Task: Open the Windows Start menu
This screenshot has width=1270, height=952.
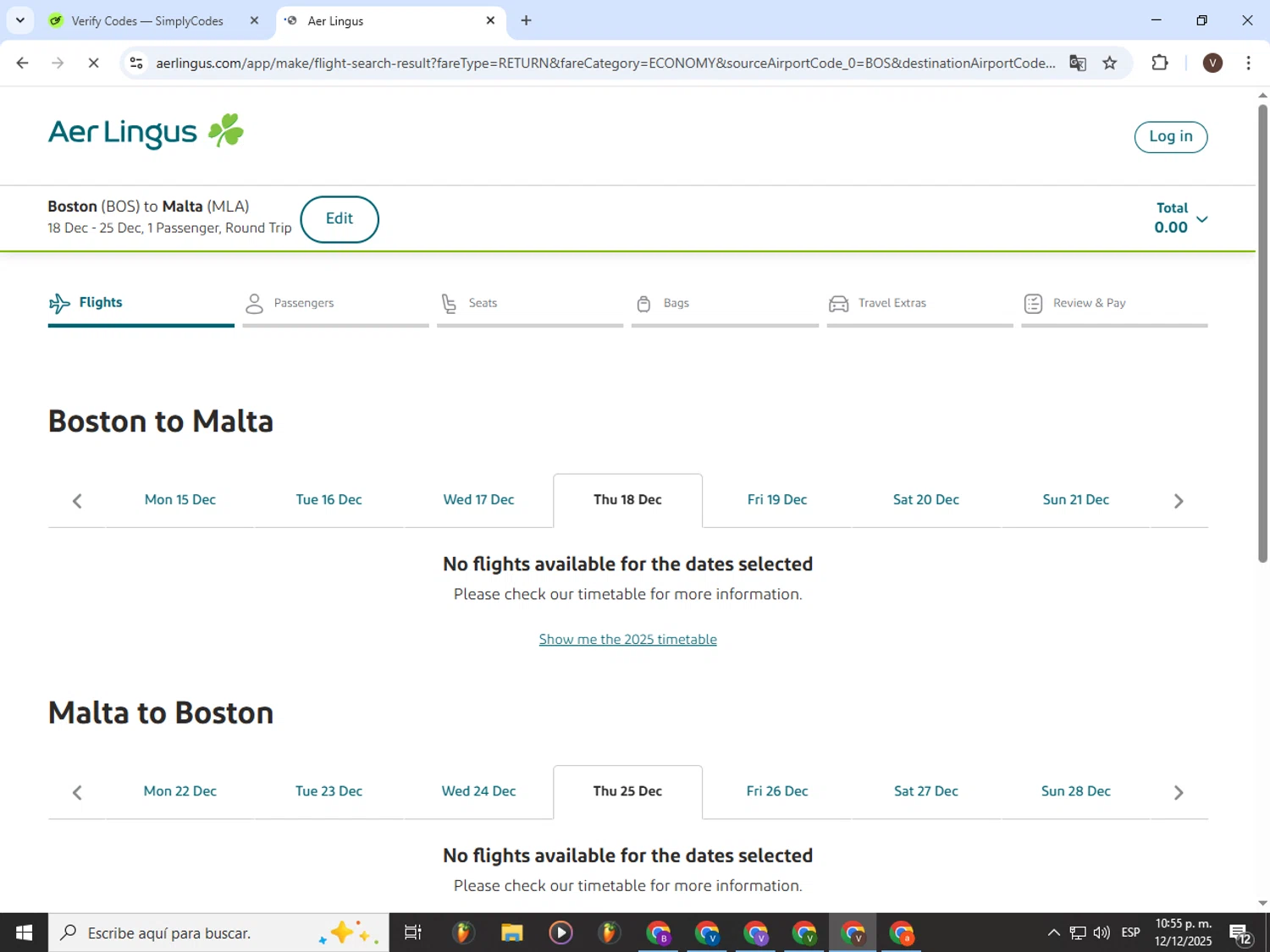Action: pyautogui.click(x=24, y=933)
